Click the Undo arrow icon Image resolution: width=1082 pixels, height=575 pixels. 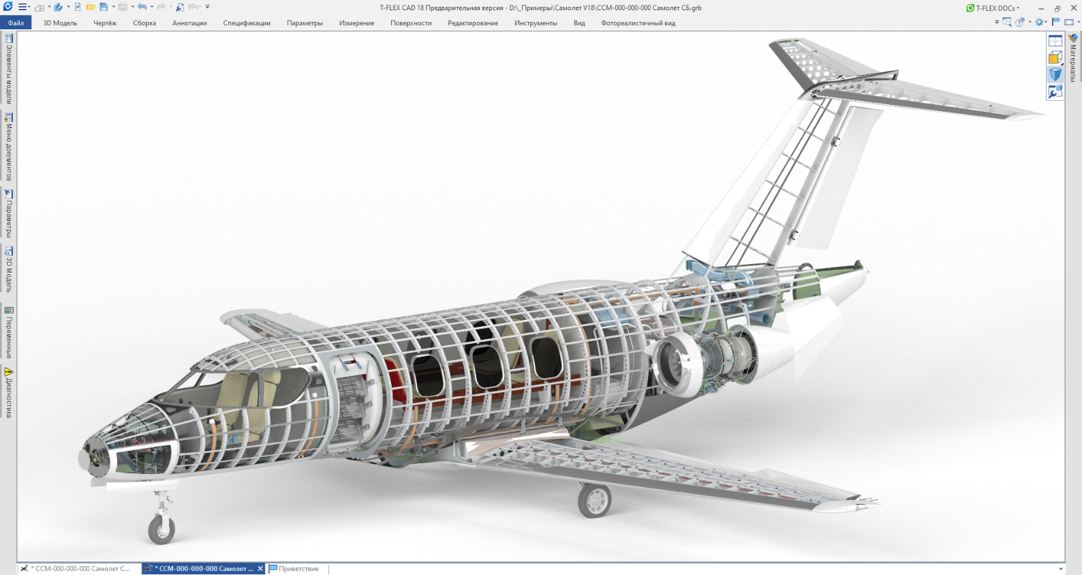point(142,7)
